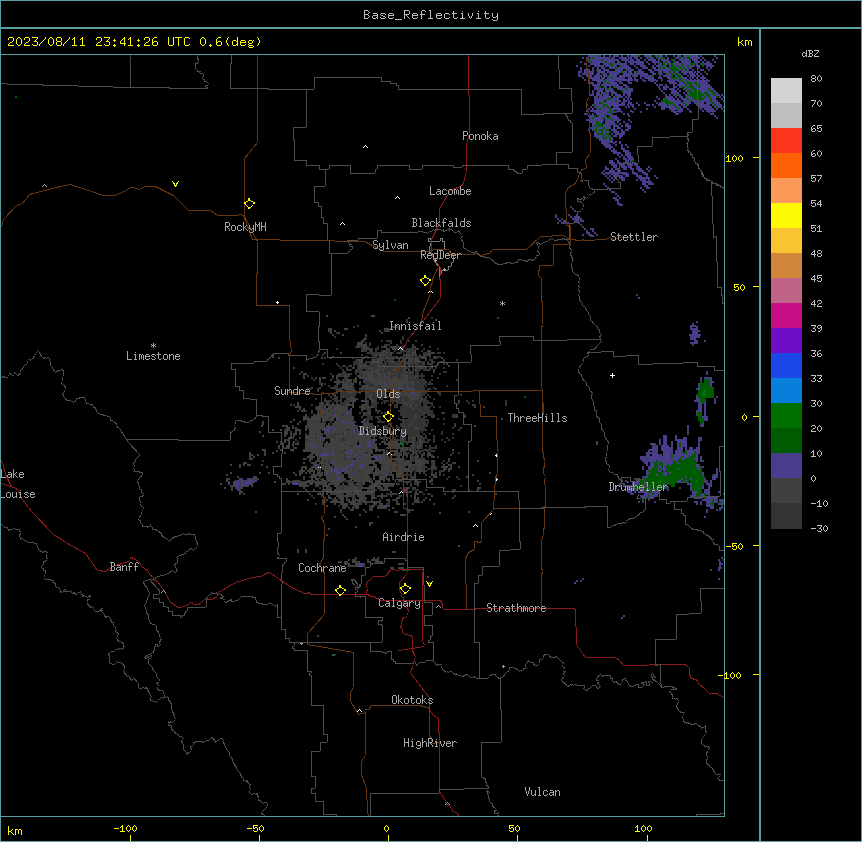This screenshot has width=862, height=842.
Task: Select the top light grey 80 dBZ swatch
Action: (786, 90)
